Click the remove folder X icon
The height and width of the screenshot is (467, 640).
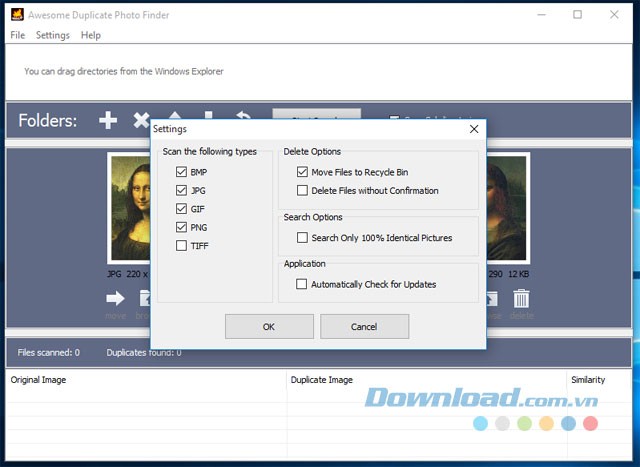(142, 121)
